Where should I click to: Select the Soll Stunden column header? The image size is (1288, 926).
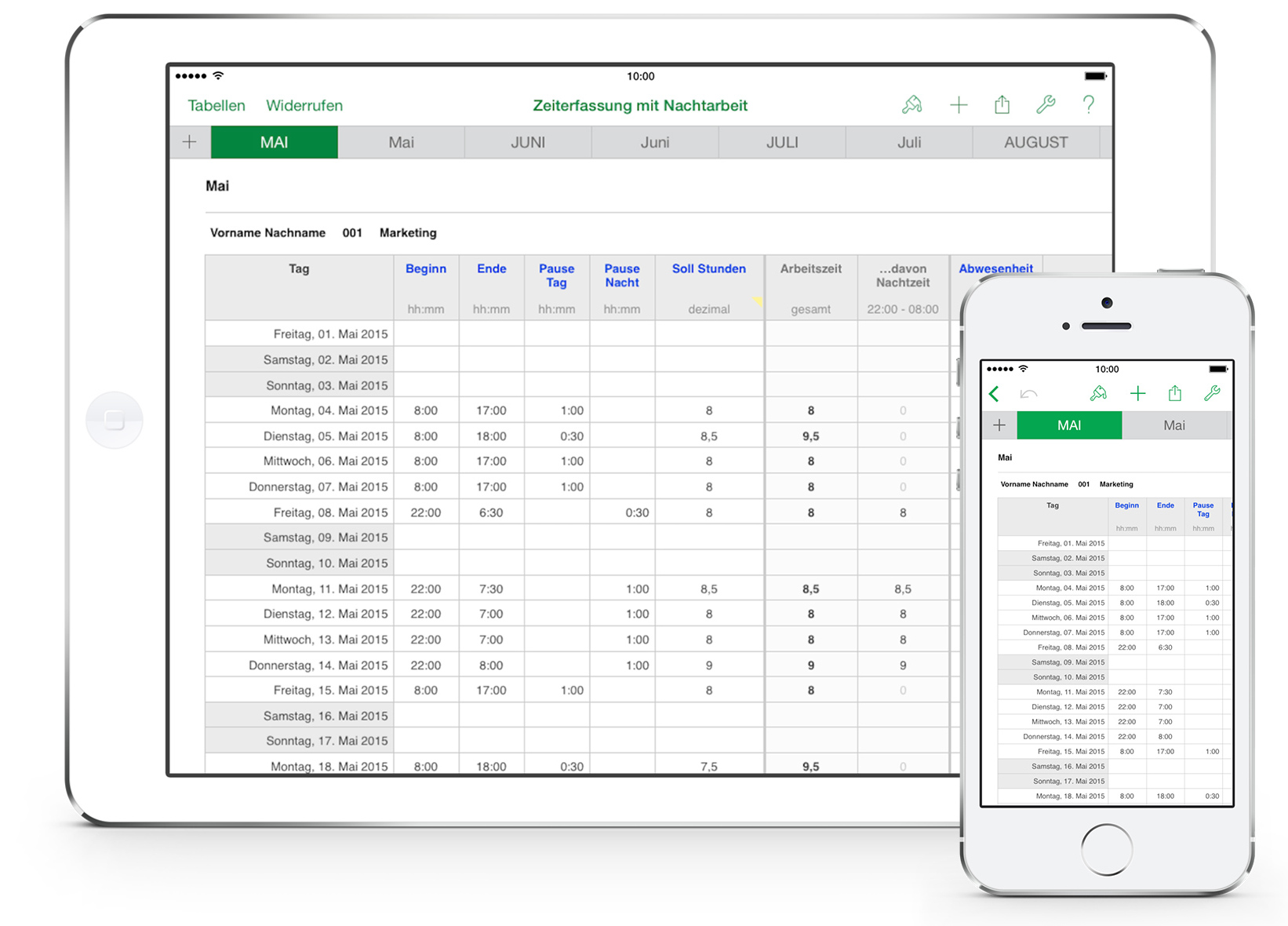pos(708,269)
